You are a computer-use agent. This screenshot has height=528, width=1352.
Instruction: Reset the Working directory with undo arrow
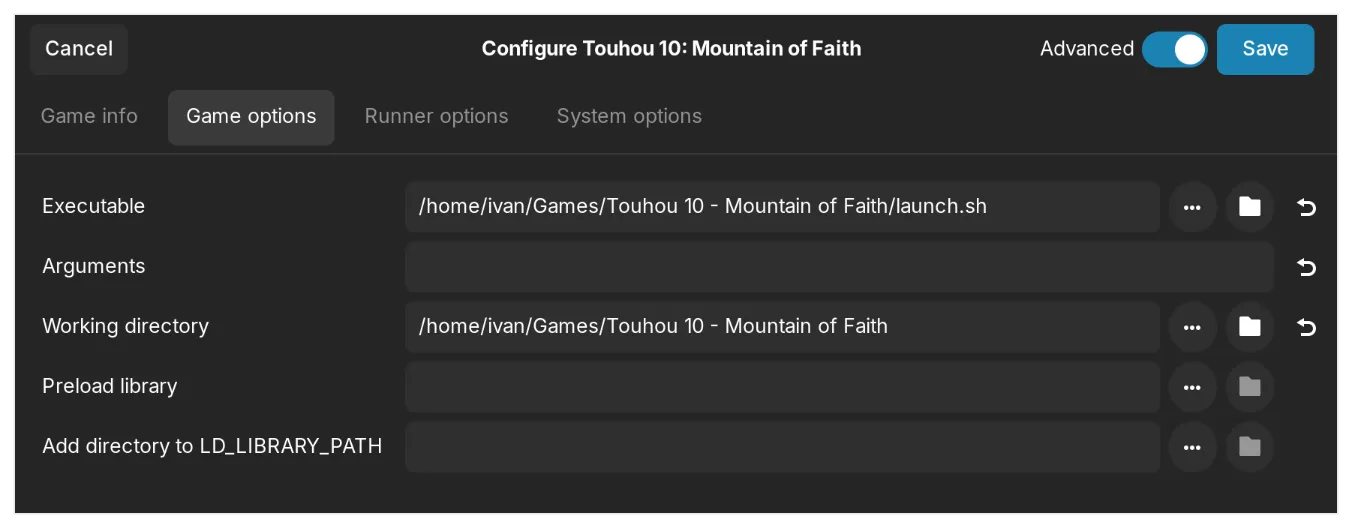click(x=1306, y=327)
